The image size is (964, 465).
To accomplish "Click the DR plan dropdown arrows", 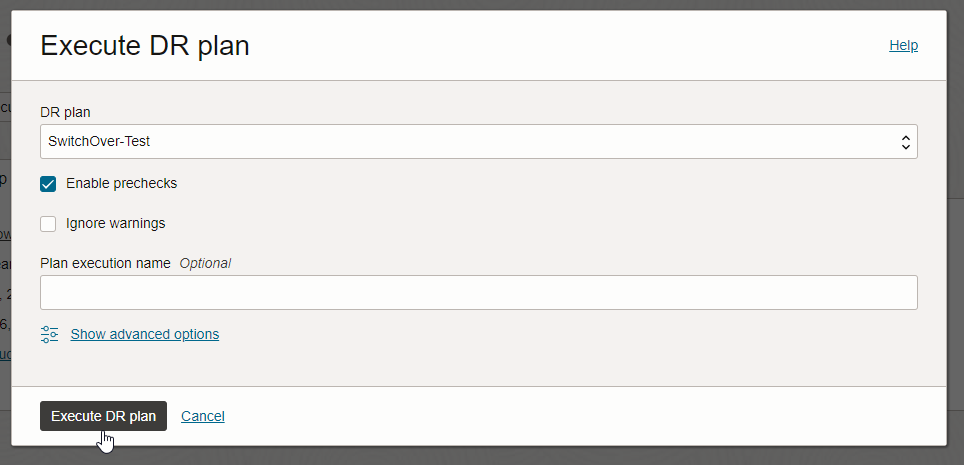I will pyautogui.click(x=905, y=142).
